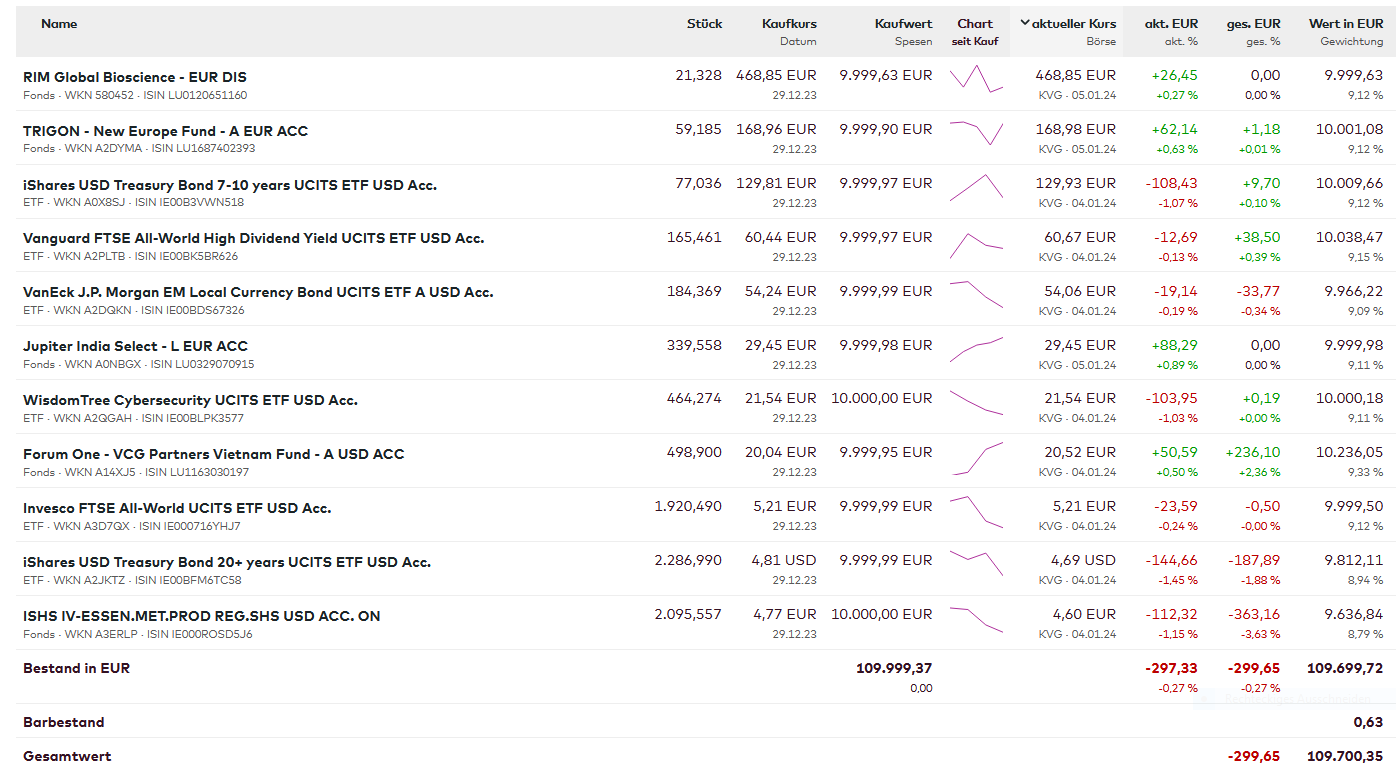Click the akt. EUR column header
The image size is (1396, 770).
[x=1171, y=24]
